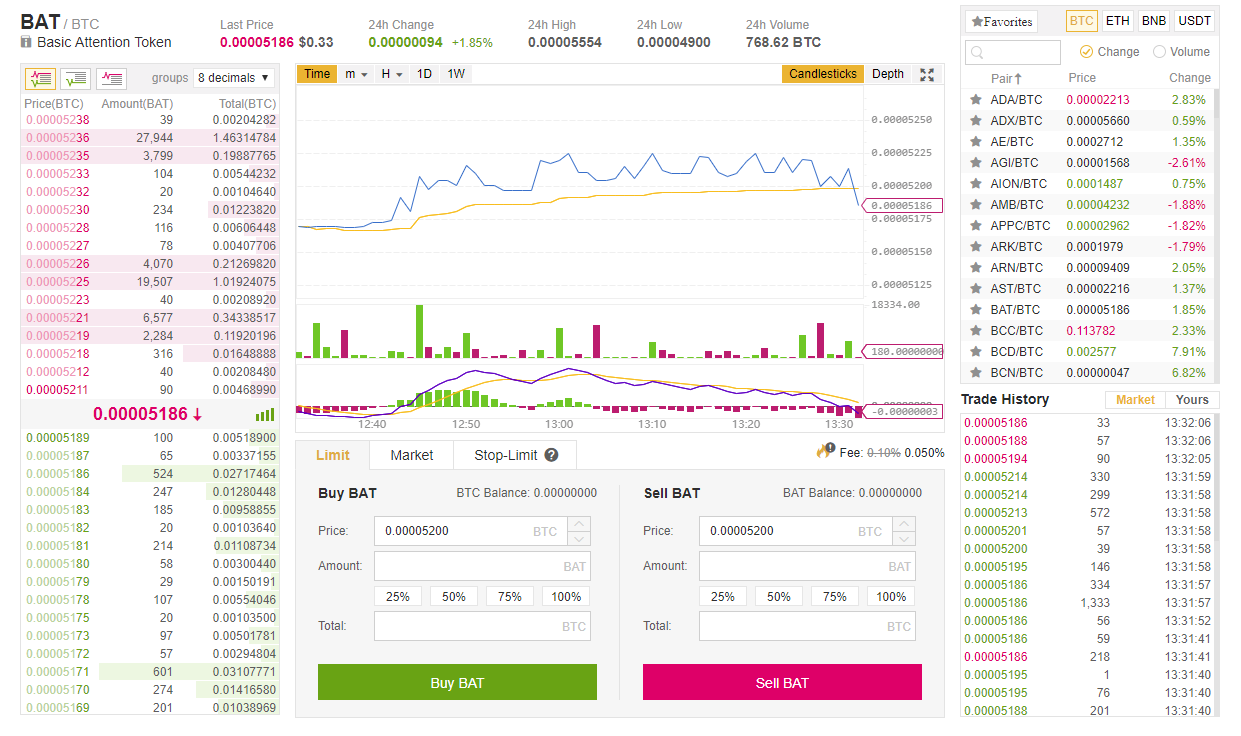Switch to the Stop-Limit order tab
Image resolution: width=1241 pixels, height=736 pixels.
pyautogui.click(x=515, y=455)
